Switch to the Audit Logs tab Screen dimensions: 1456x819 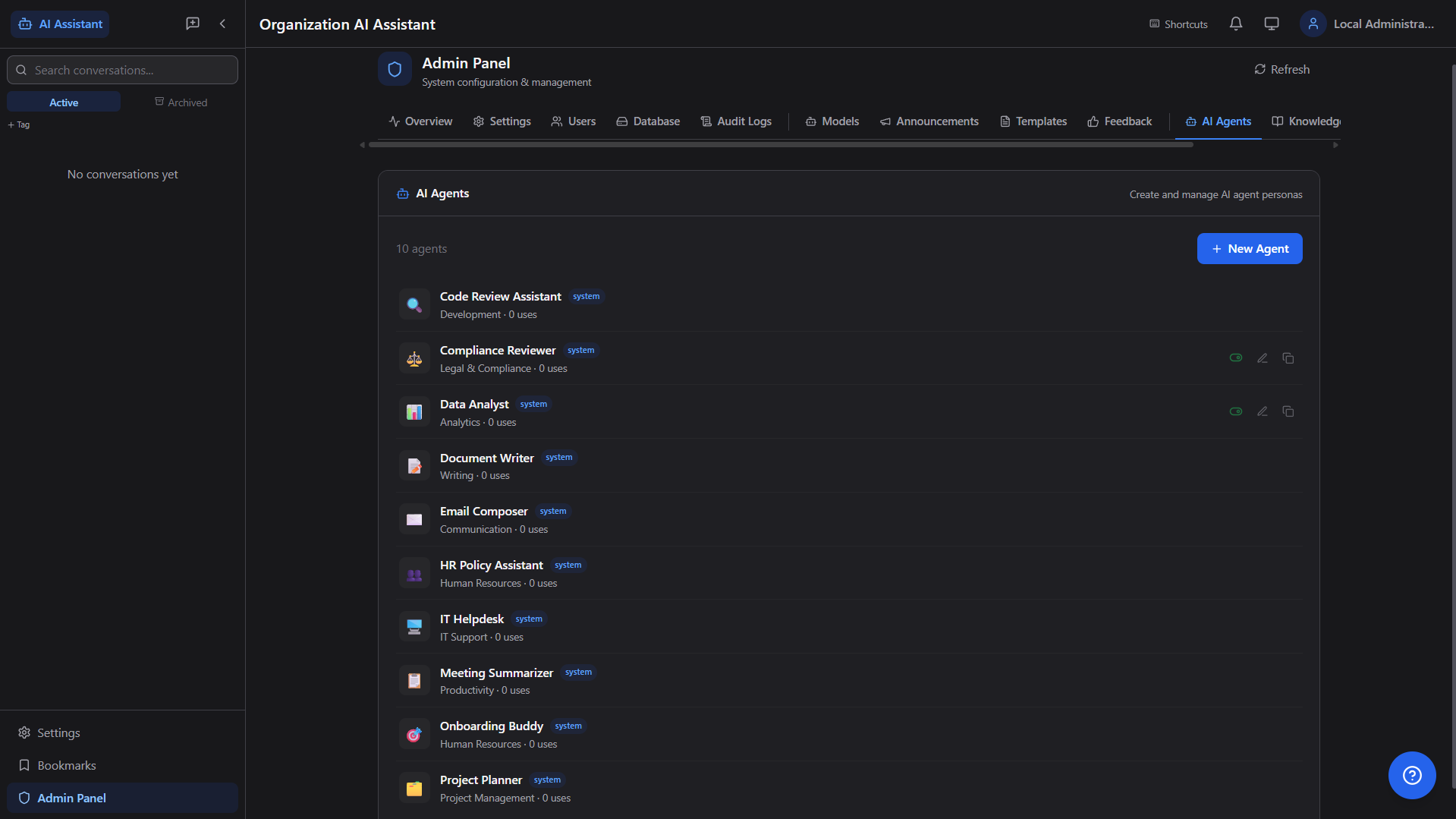pyautogui.click(x=735, y=121)
